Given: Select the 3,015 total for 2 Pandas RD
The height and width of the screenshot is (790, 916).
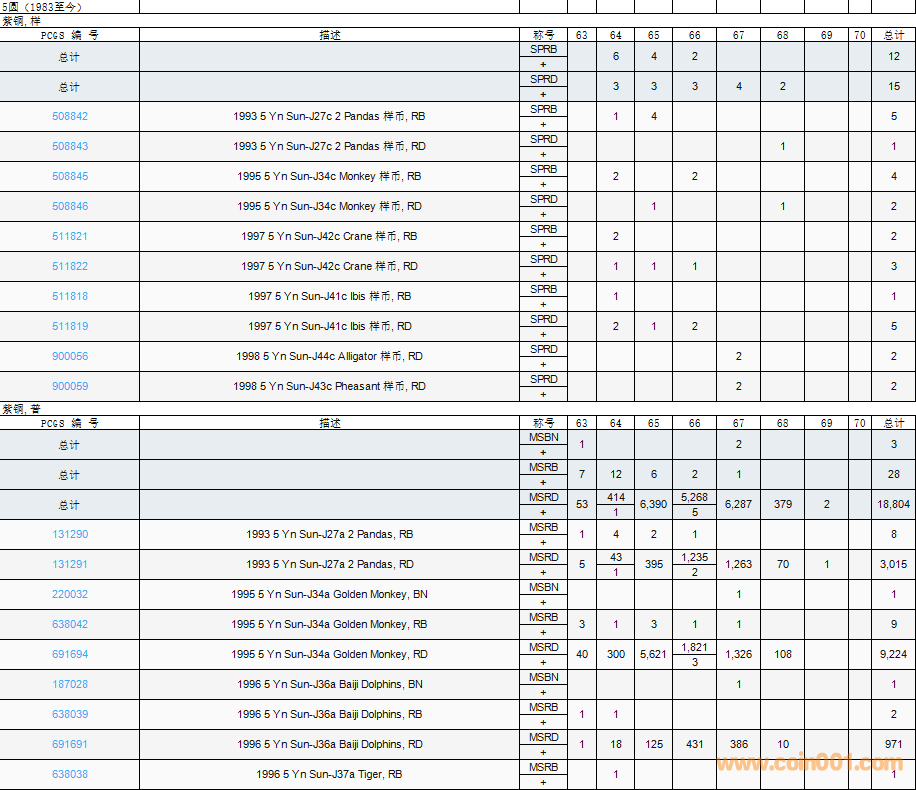Looking at the screenshot, I should coord(893,565).
